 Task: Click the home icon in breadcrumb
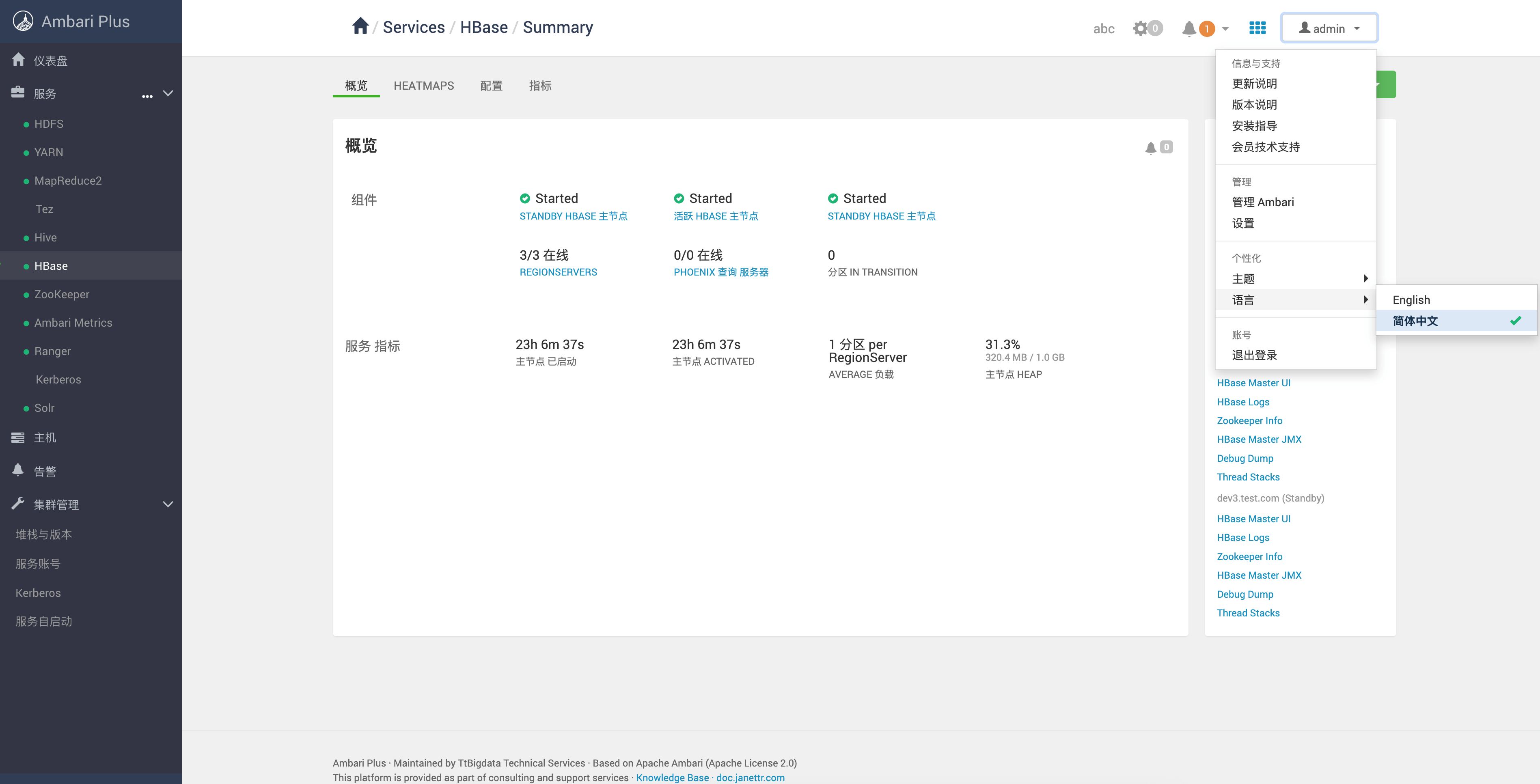tap(360, 26)
